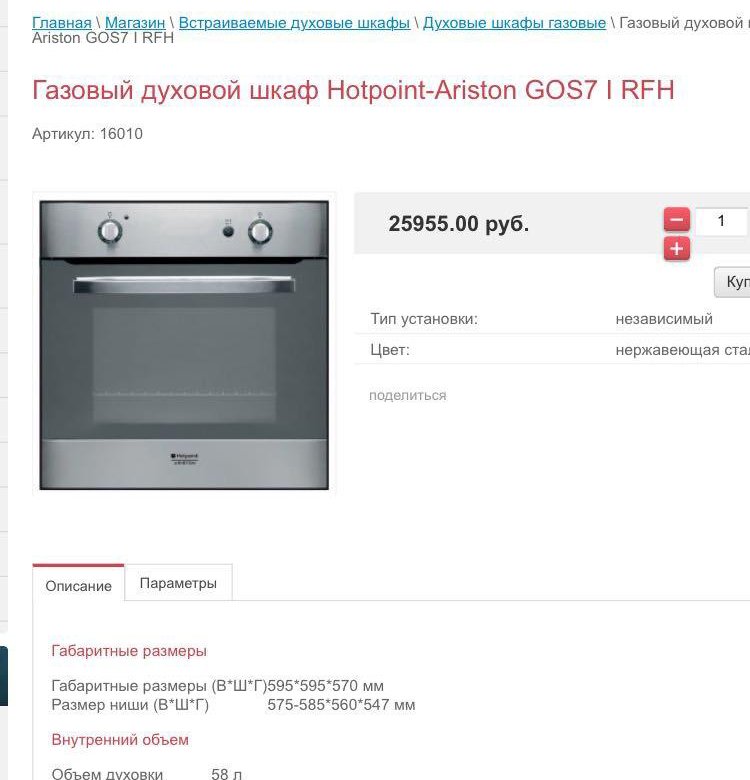Select the Описание tab
The image size is (750, 780).
click(x=78, y=584)
